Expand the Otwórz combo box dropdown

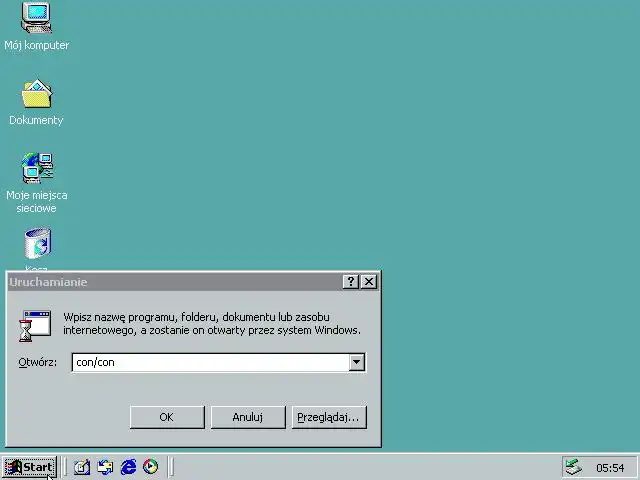356,362
